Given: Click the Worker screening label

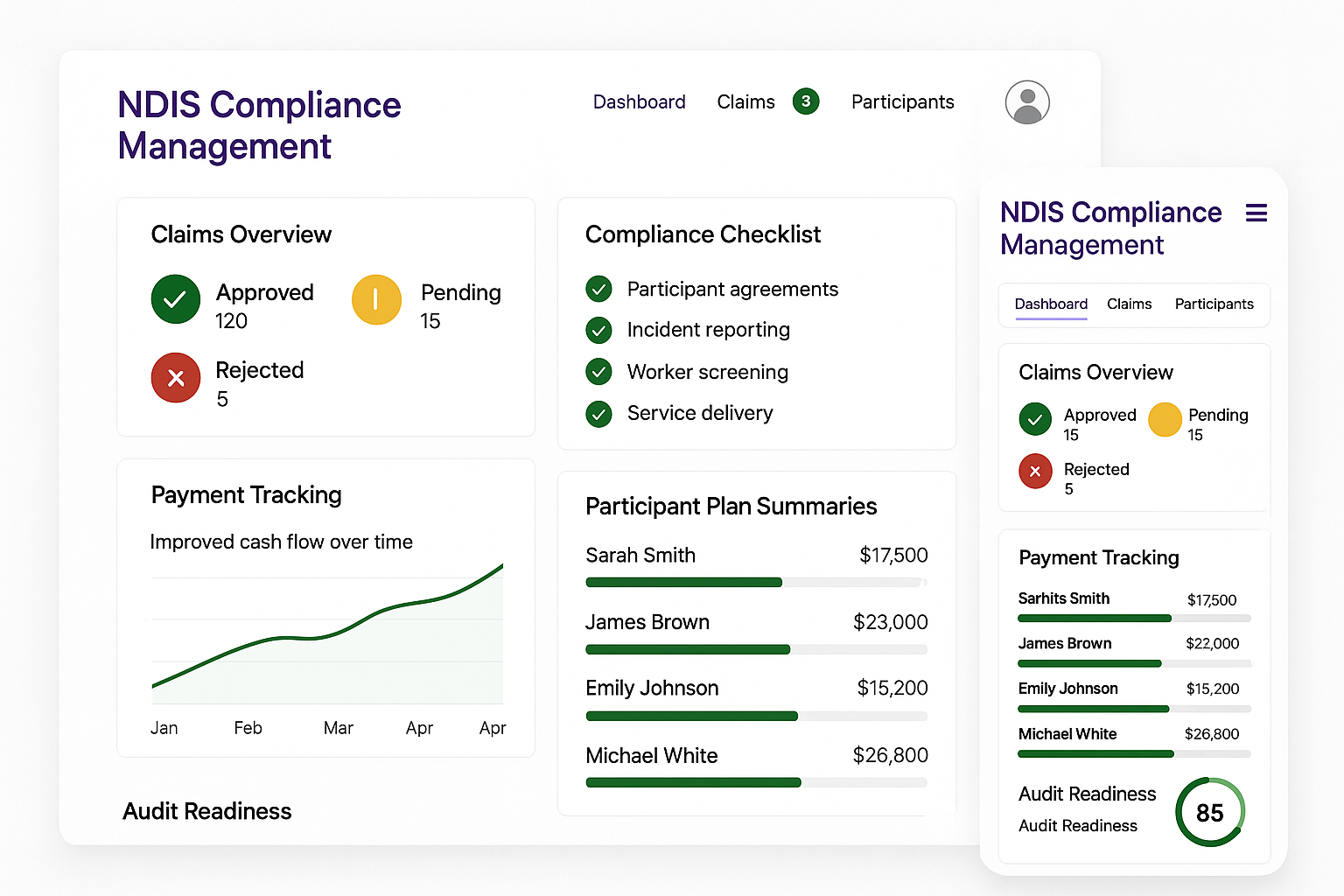Looking at the screenshot, I should coord(708,372).
